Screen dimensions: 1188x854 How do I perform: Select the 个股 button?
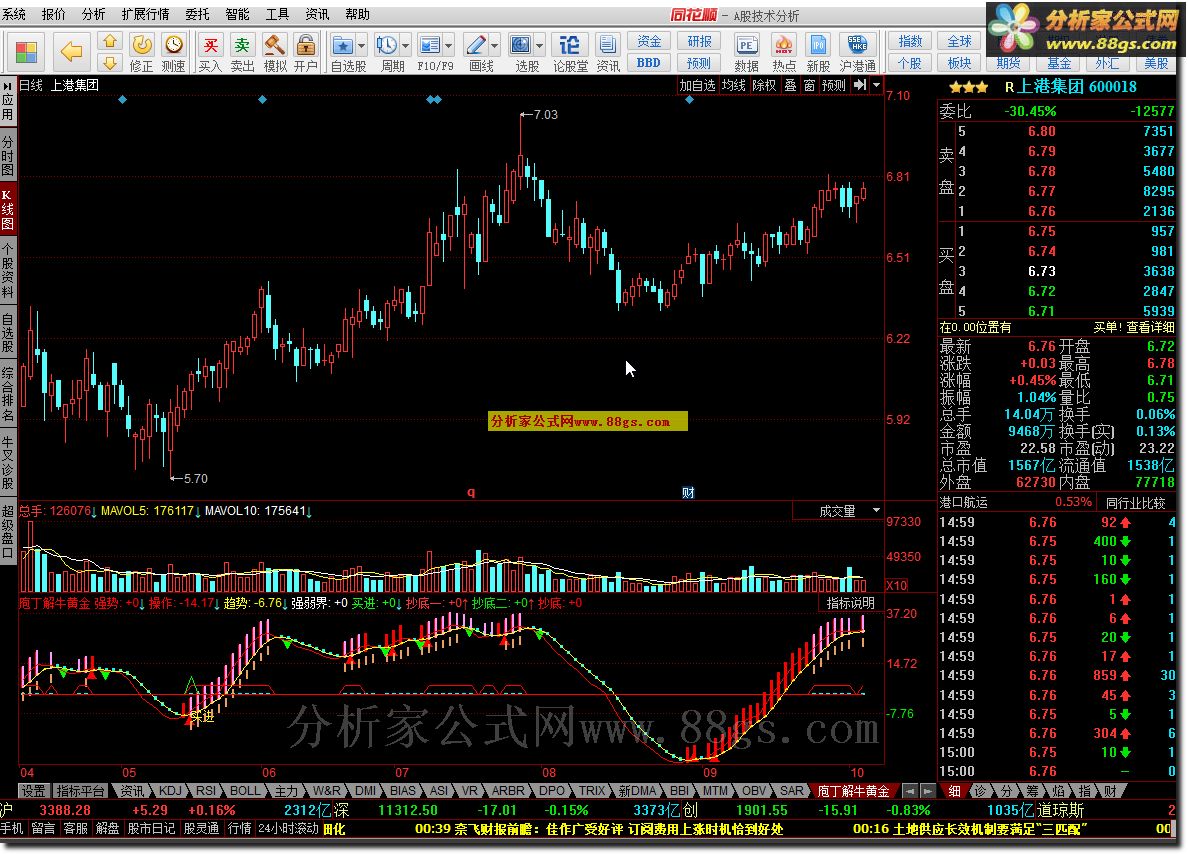[x=910, y=63]
